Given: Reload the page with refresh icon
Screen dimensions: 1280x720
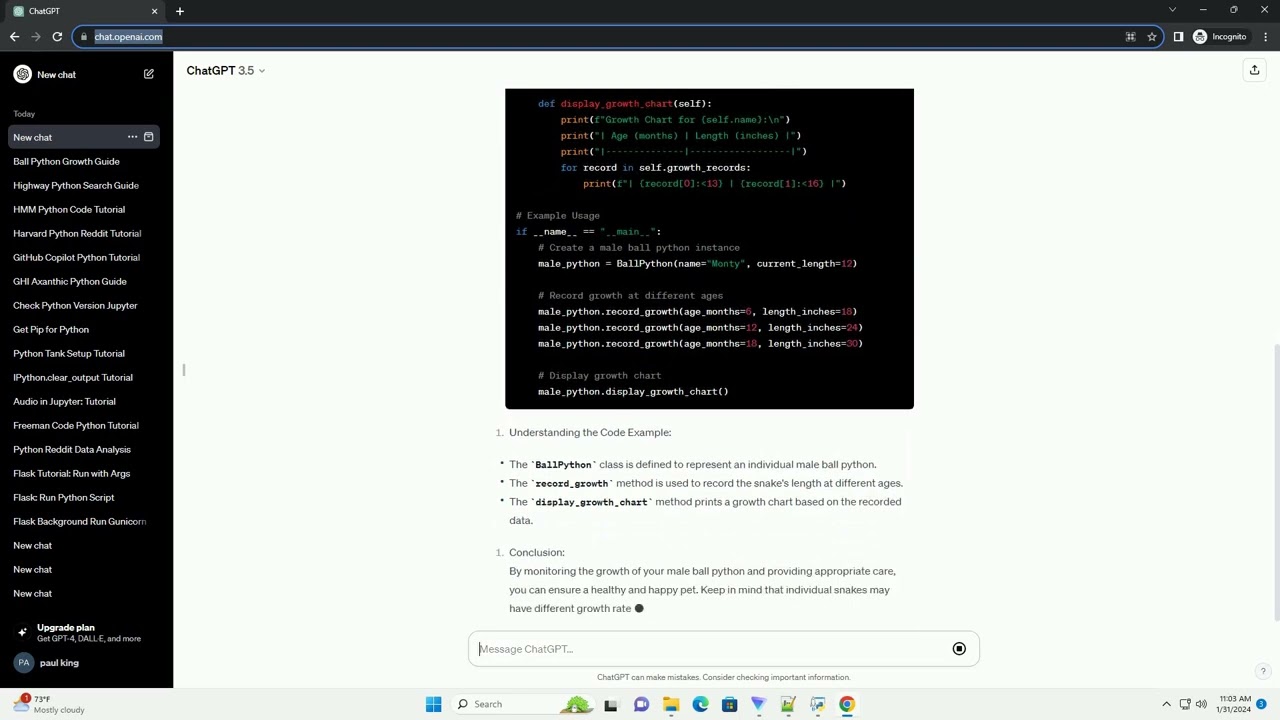Looking at the screenshot, I should [57, 37].
